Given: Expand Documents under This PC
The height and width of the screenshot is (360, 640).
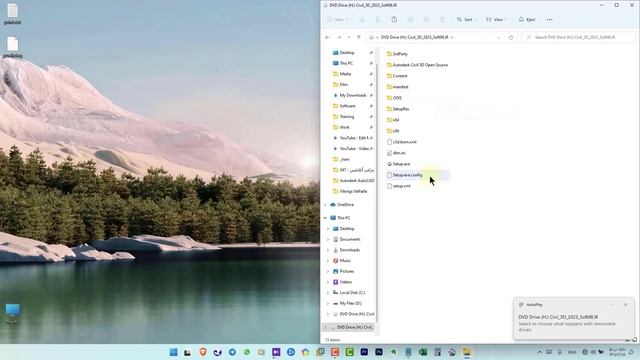Looking at the screenshot, I should pyautogui.click(x=328, y=239).
